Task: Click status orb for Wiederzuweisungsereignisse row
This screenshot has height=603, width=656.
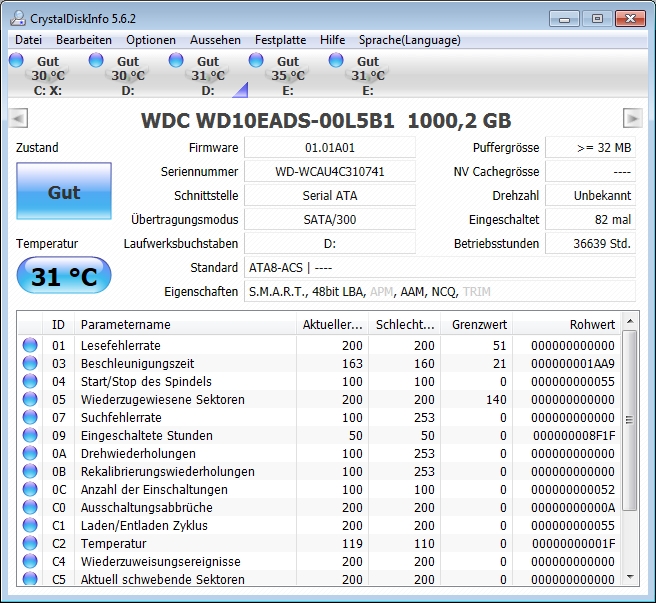Action: tap(30, 561)
